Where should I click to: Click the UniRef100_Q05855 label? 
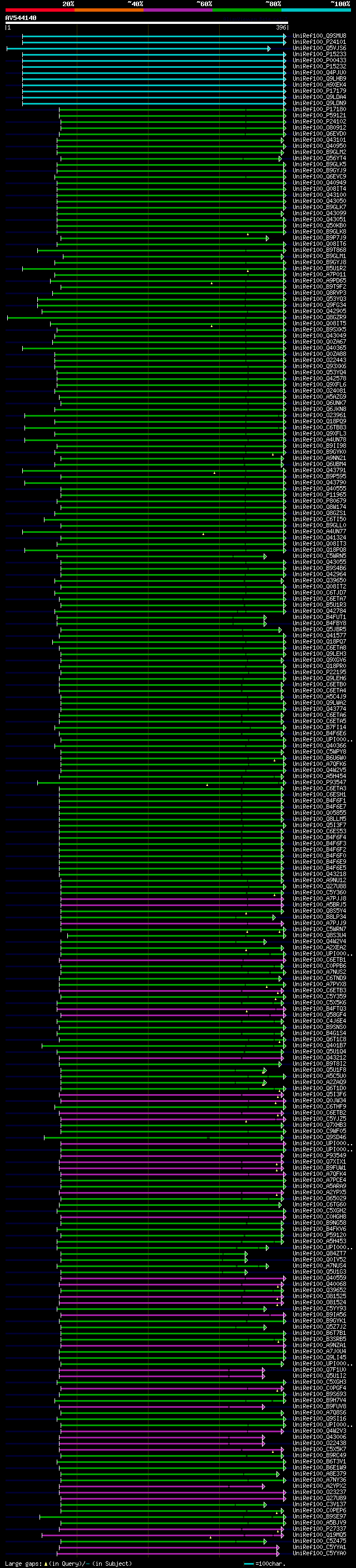(319, 813)
